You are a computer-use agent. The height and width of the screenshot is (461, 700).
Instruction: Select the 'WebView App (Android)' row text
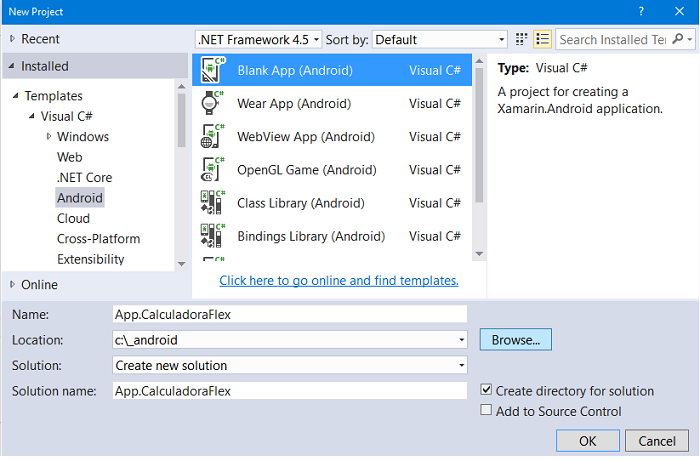(x=306, y=137)
